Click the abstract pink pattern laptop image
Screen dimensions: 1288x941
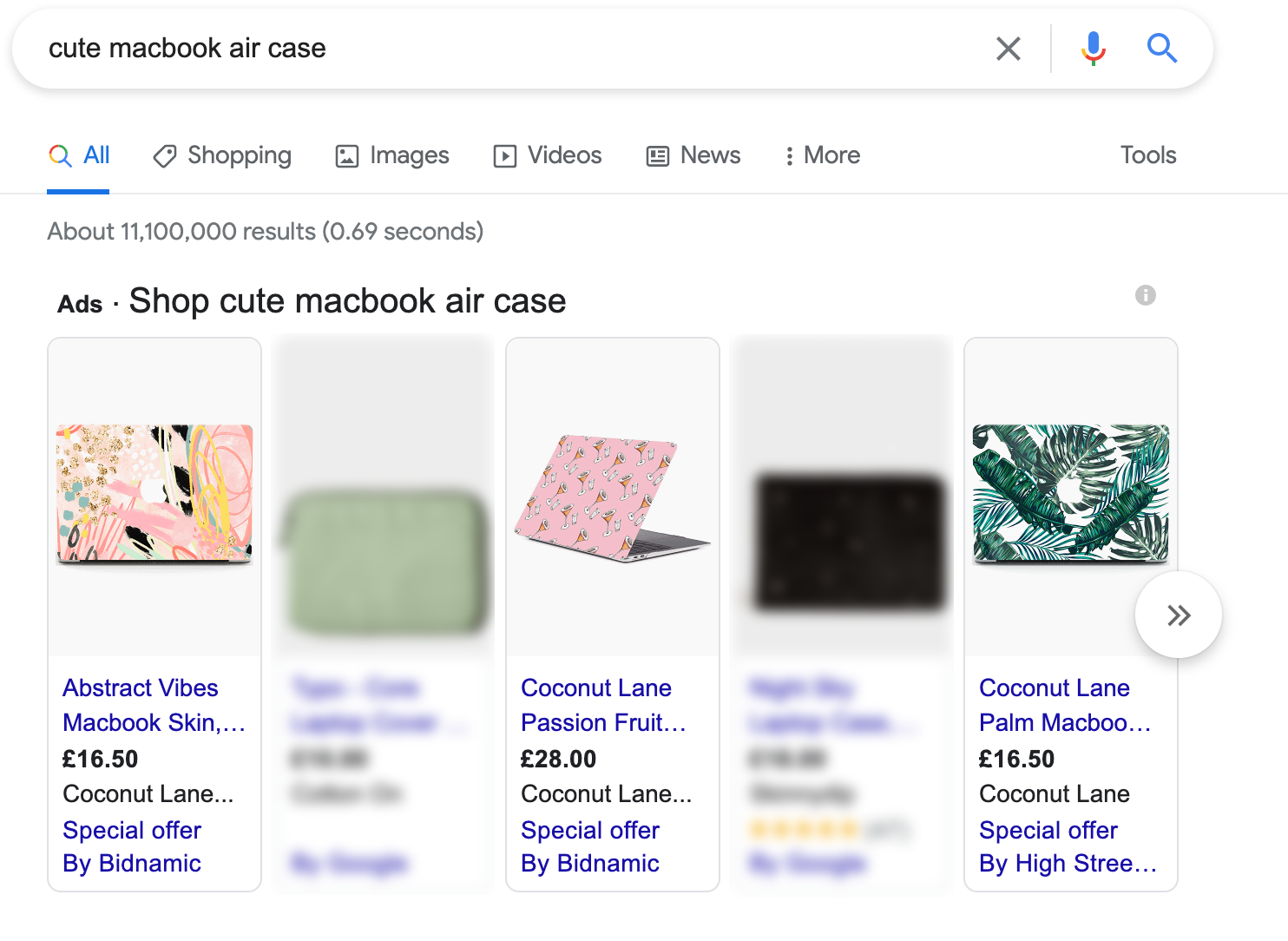[154, 494]
